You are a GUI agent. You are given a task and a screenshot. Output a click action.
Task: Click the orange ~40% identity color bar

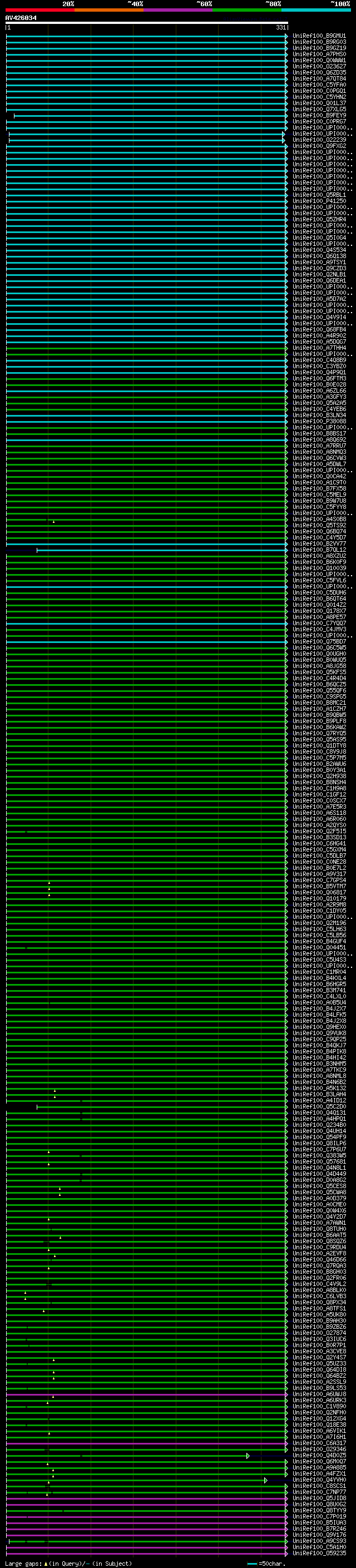click(x=109, y=10)
